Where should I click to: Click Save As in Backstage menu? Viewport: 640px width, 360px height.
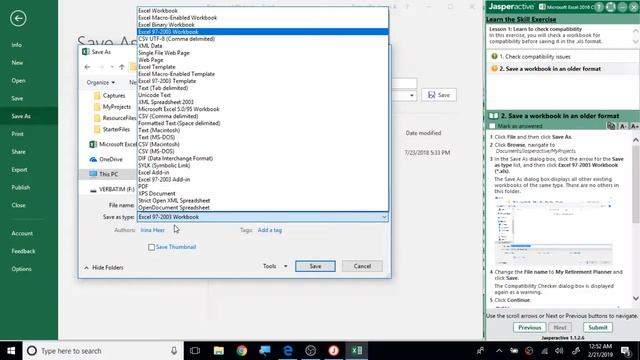click(x=29, y=116)
